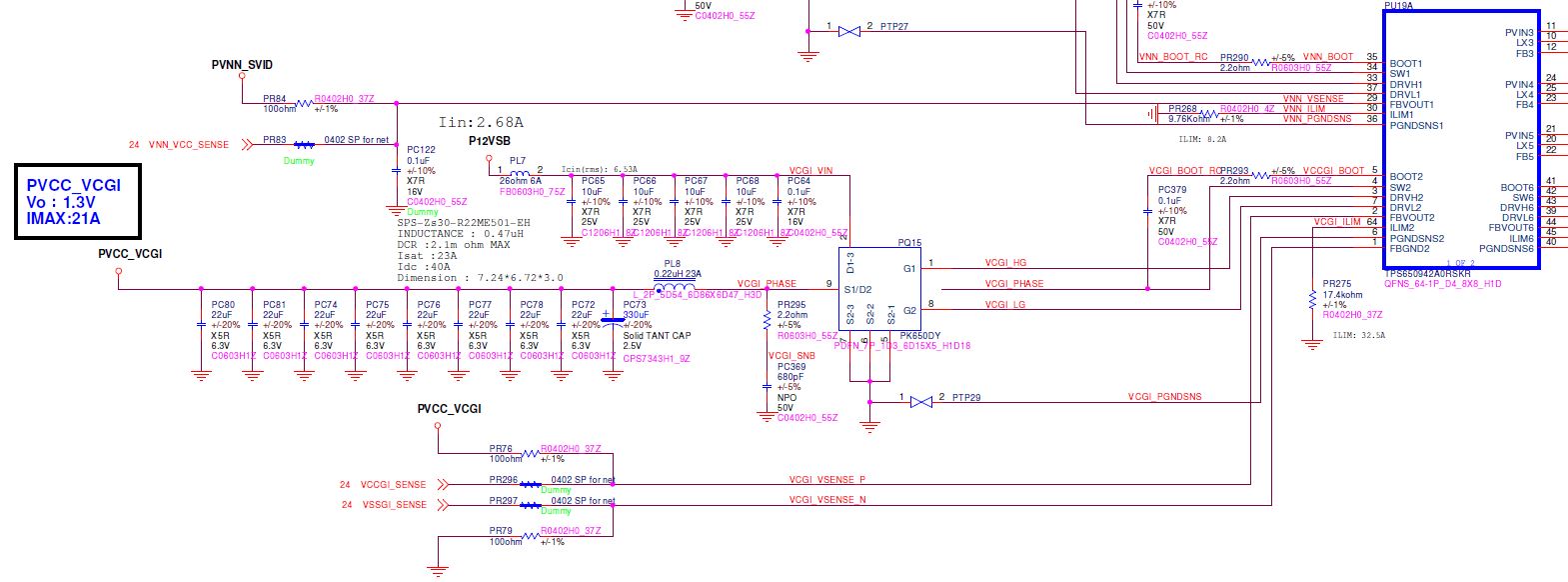Select the Iin:2.68A annotation text
Viewport: 1568px width, 582px height.
pyautogui.click(x=481, y=122)
